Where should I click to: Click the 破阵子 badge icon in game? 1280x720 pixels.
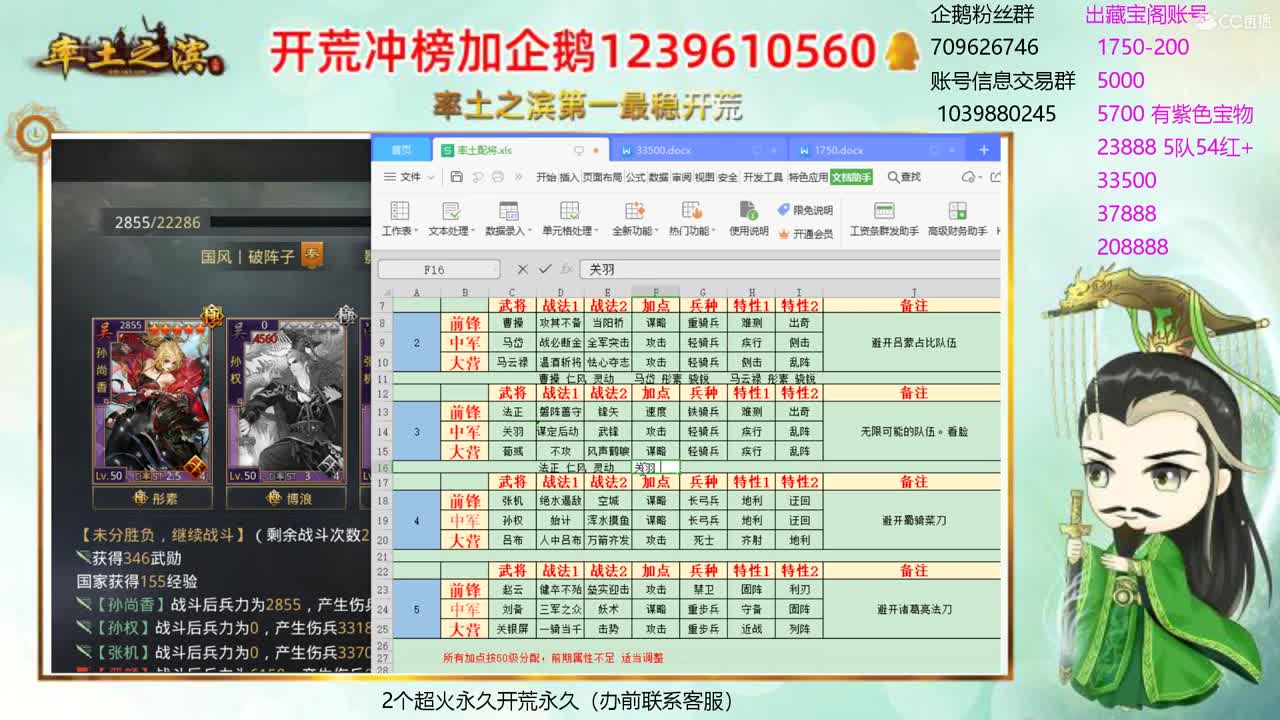pyautogui.click(x=312, y=255)
